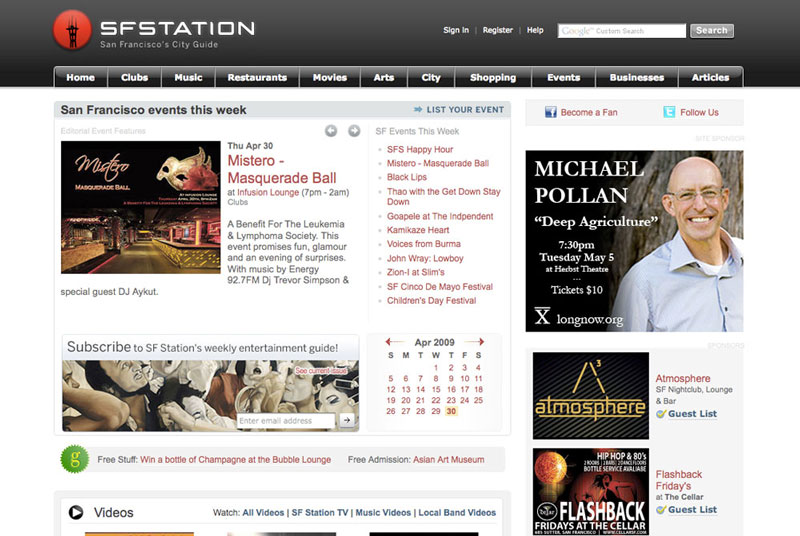Select April 30 on the calendar
The width and height of the screenshot is (800, 536).
coord(451,411)
